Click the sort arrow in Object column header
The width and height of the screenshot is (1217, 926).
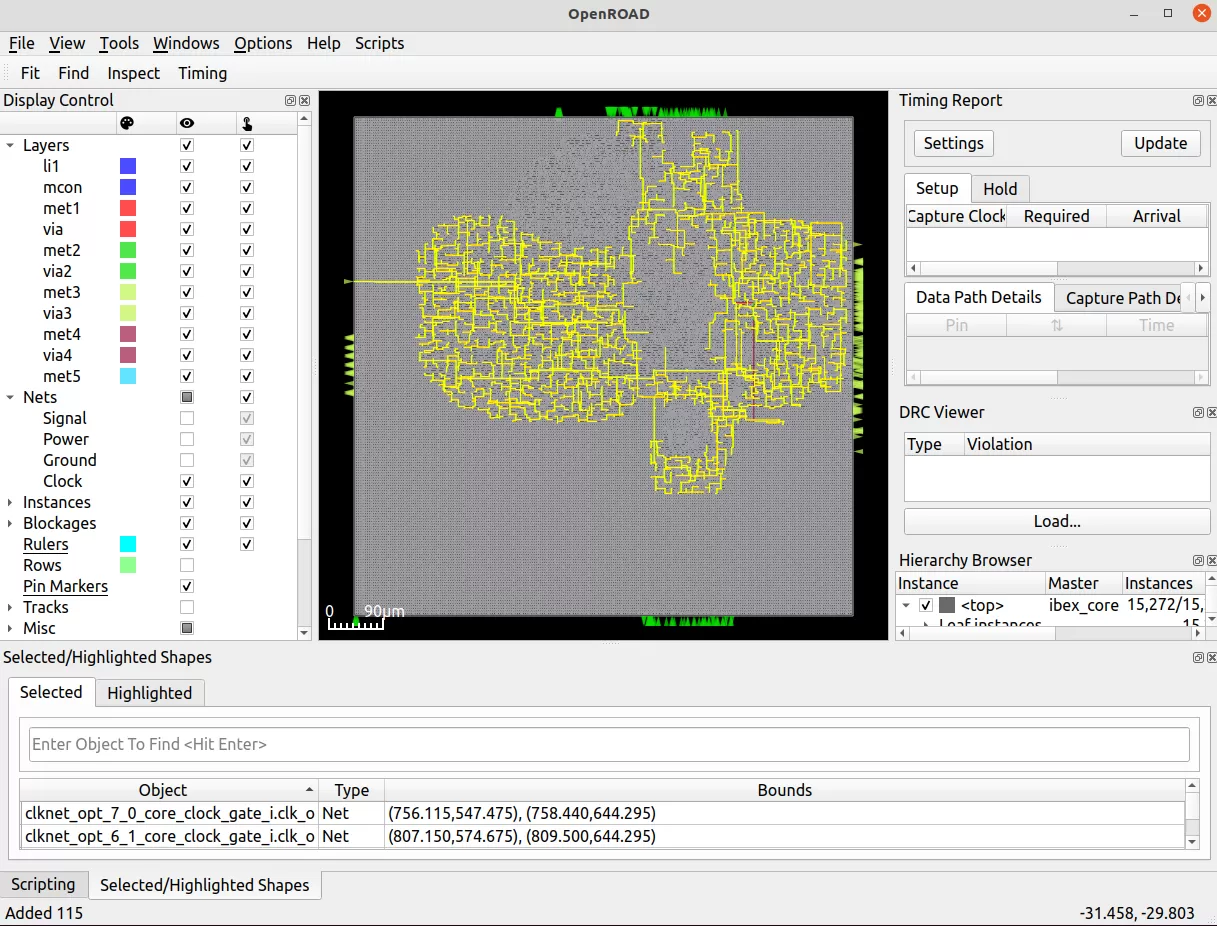click(x=308, y=790)
